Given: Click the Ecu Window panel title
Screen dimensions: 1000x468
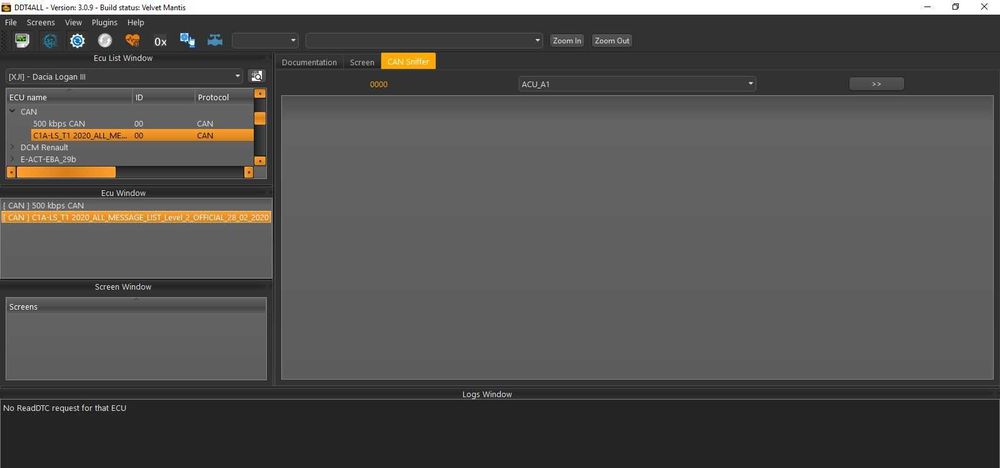Looking at the screenshot, I should click(x=123, y=193).
